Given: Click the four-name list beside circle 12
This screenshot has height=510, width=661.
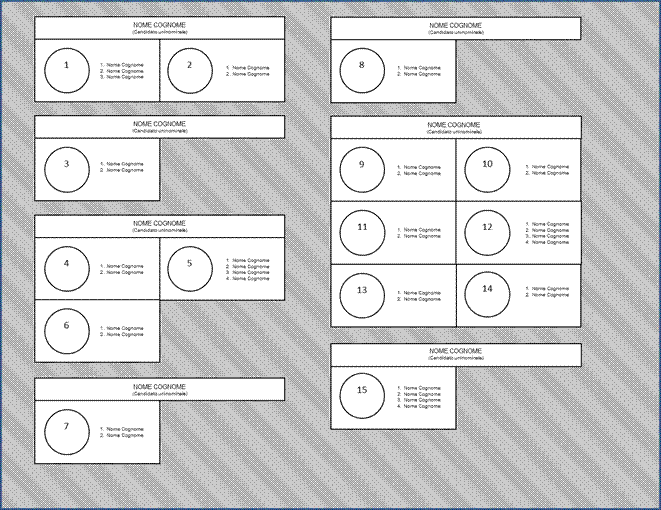Looking at the screenshot, I should 547,233.
